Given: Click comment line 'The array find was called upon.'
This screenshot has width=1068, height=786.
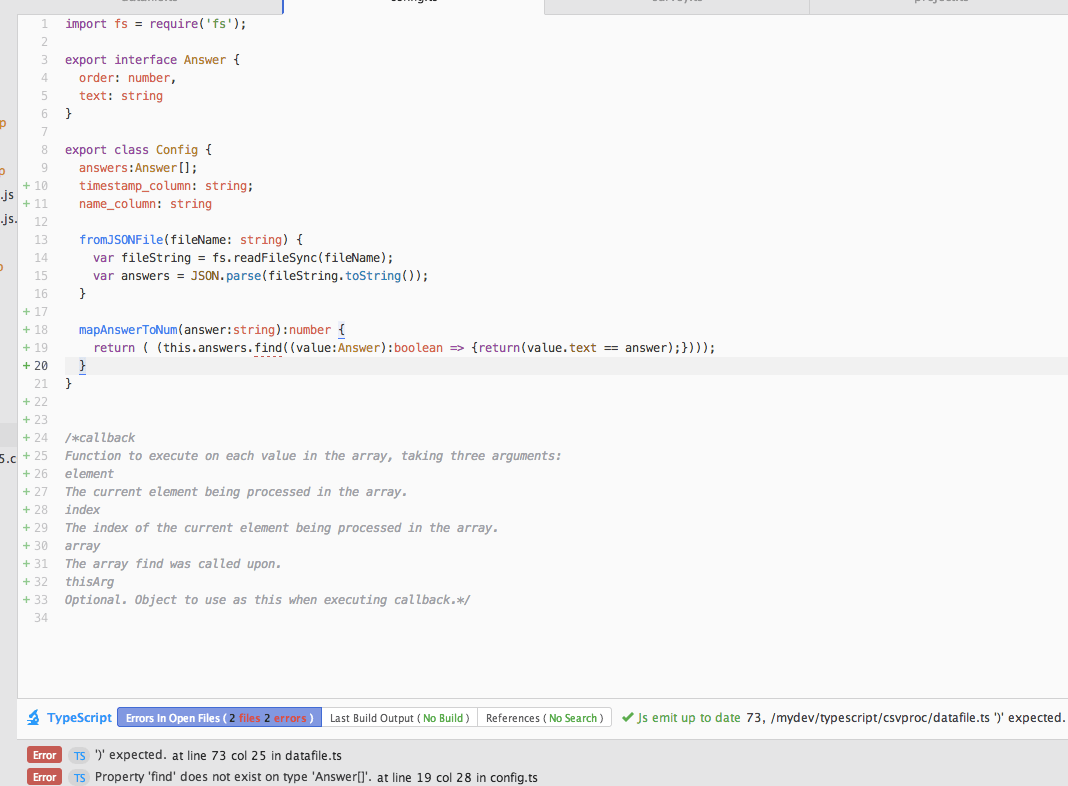Looking at the screenshot, I should tap(173, 564).
